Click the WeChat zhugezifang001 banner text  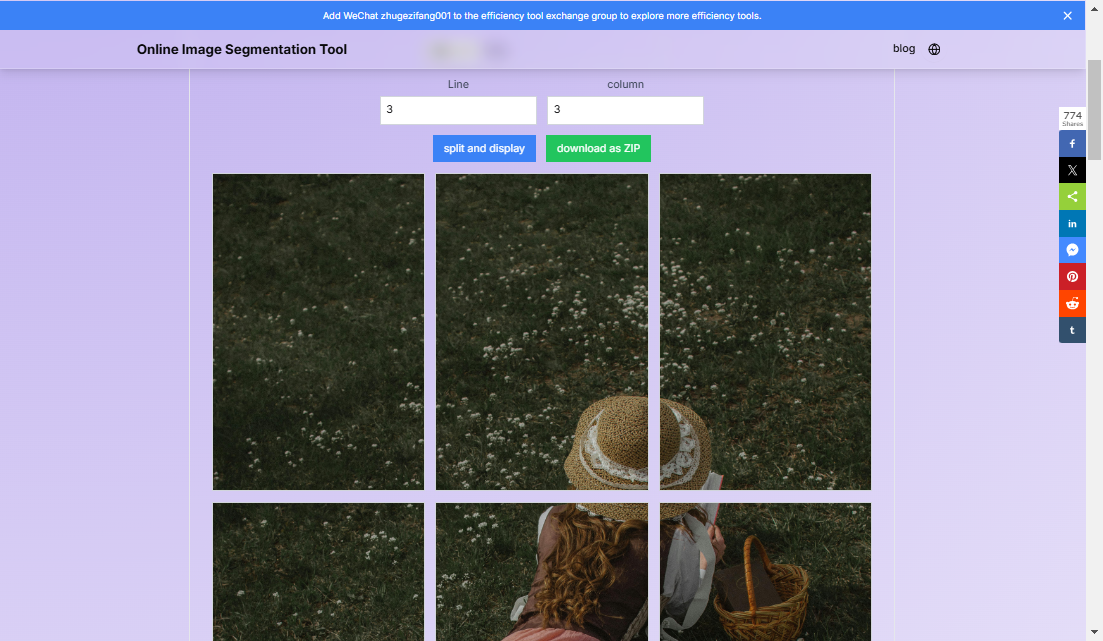[x=542, y=15]
